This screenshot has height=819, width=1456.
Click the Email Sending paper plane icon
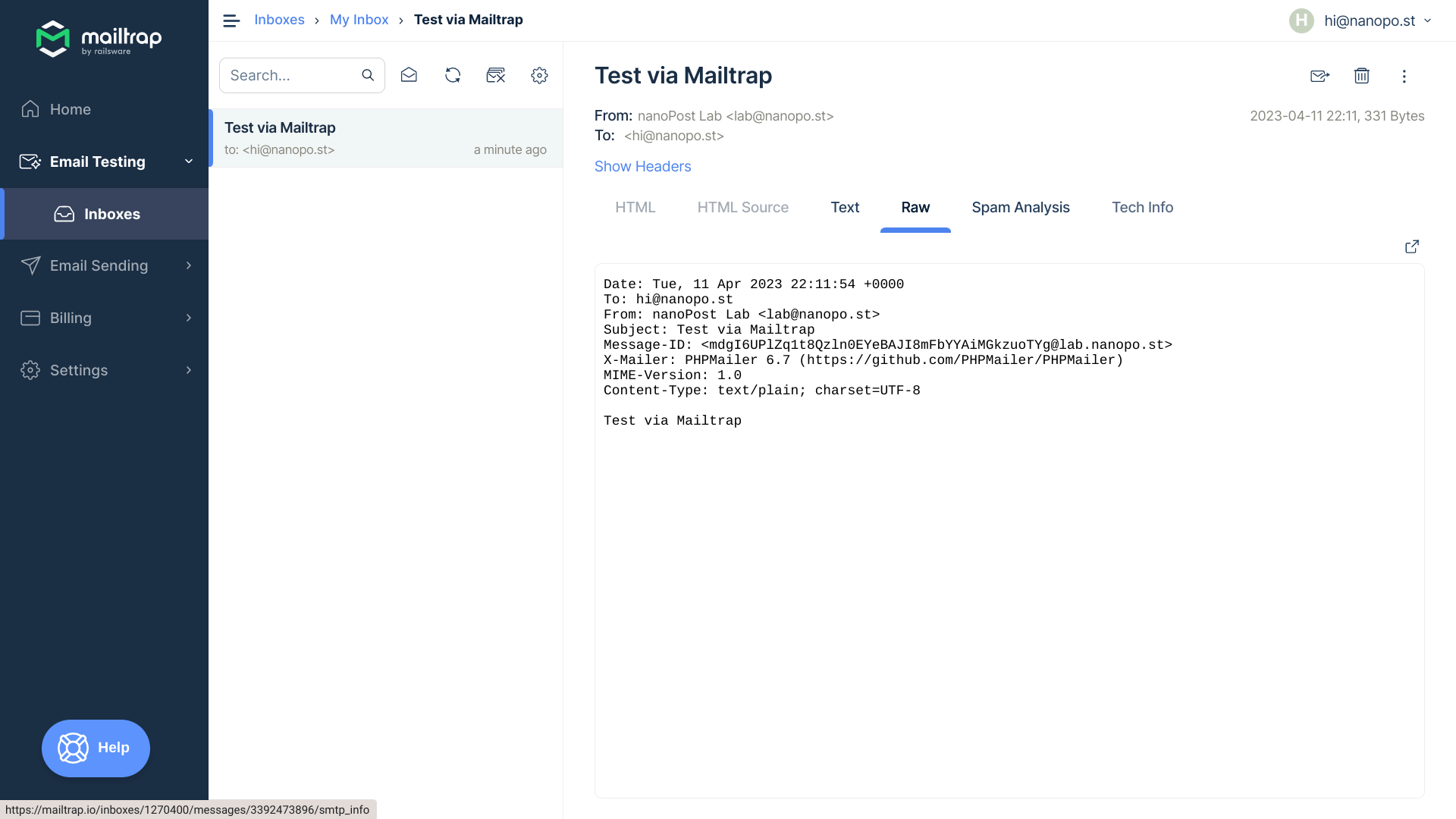[x=30, y=265]
